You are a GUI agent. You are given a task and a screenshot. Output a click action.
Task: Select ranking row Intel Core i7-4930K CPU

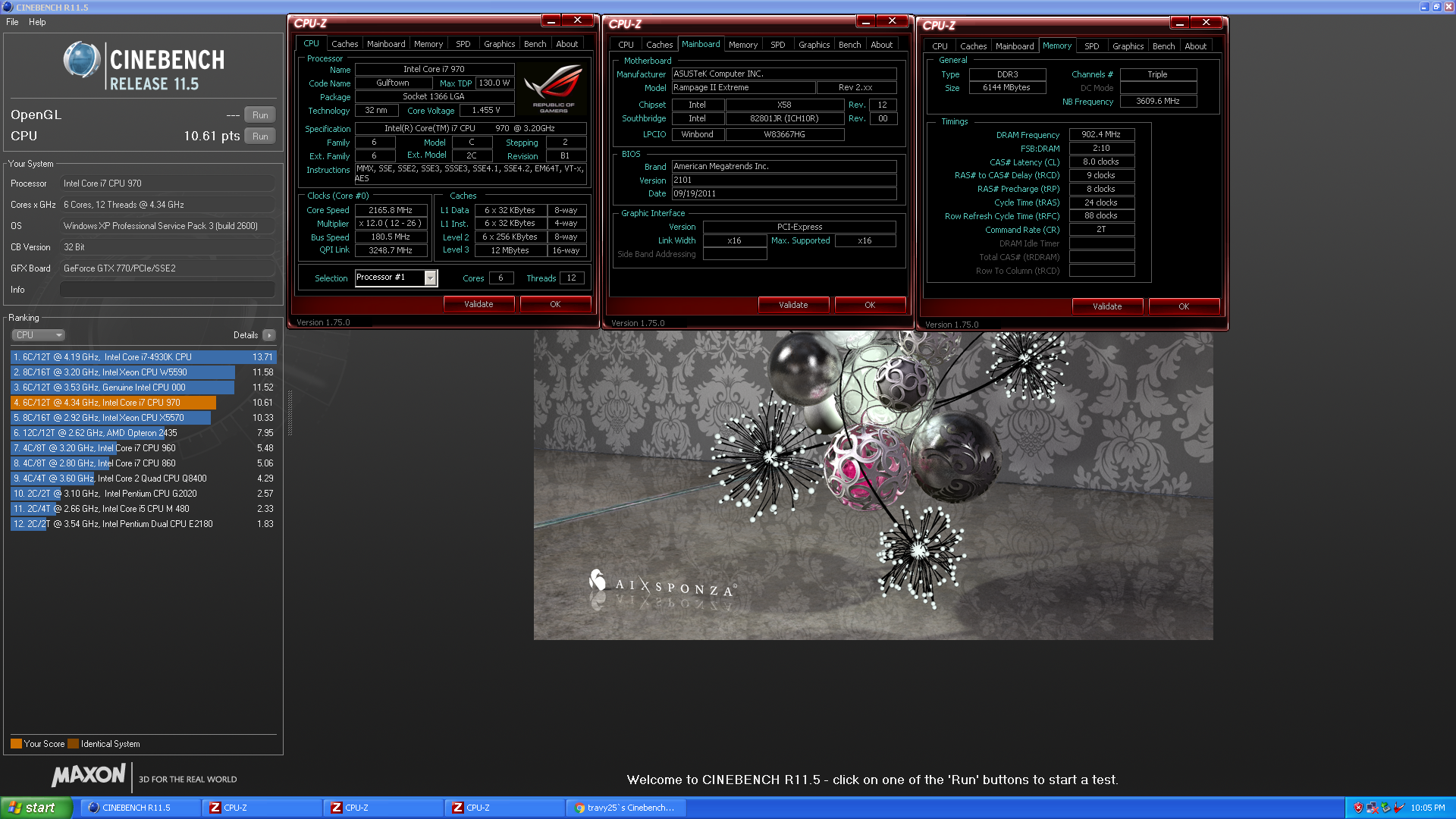[143, 357]
